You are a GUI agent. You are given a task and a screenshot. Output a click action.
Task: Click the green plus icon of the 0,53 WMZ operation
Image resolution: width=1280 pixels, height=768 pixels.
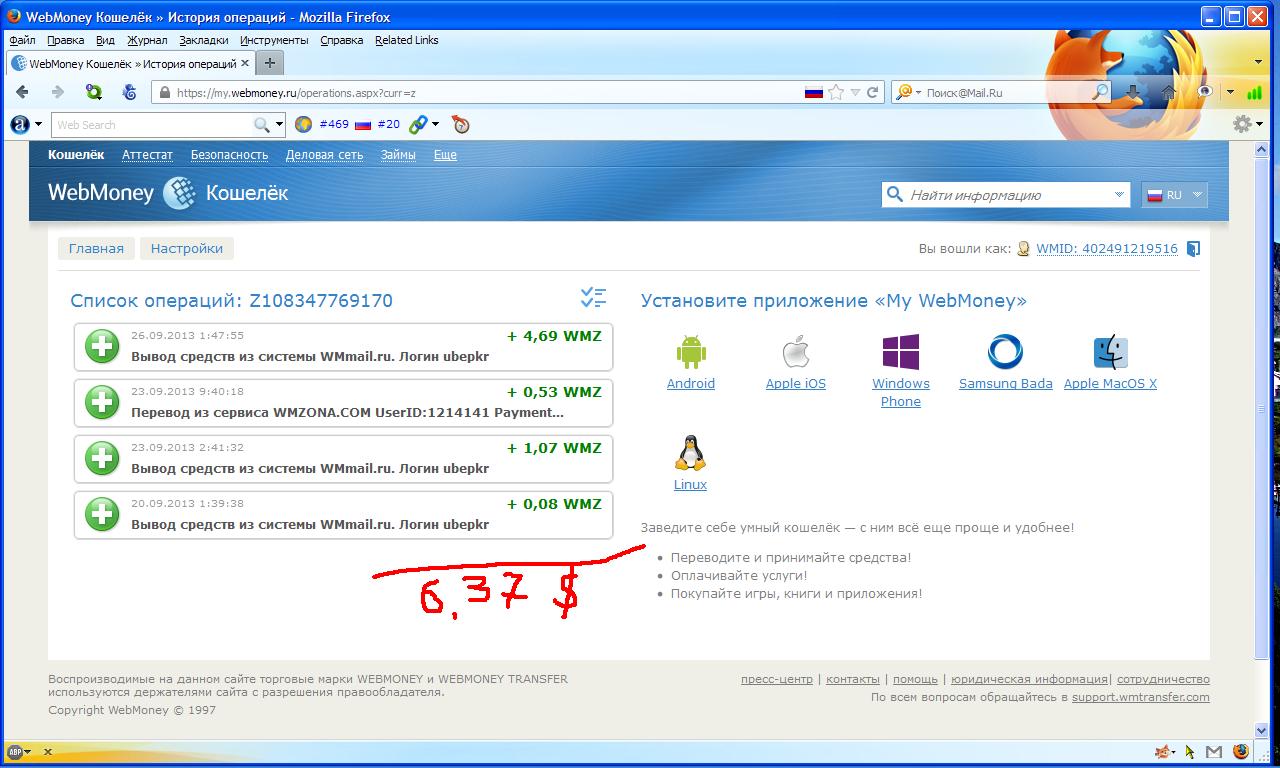click(x=102, y=403)
